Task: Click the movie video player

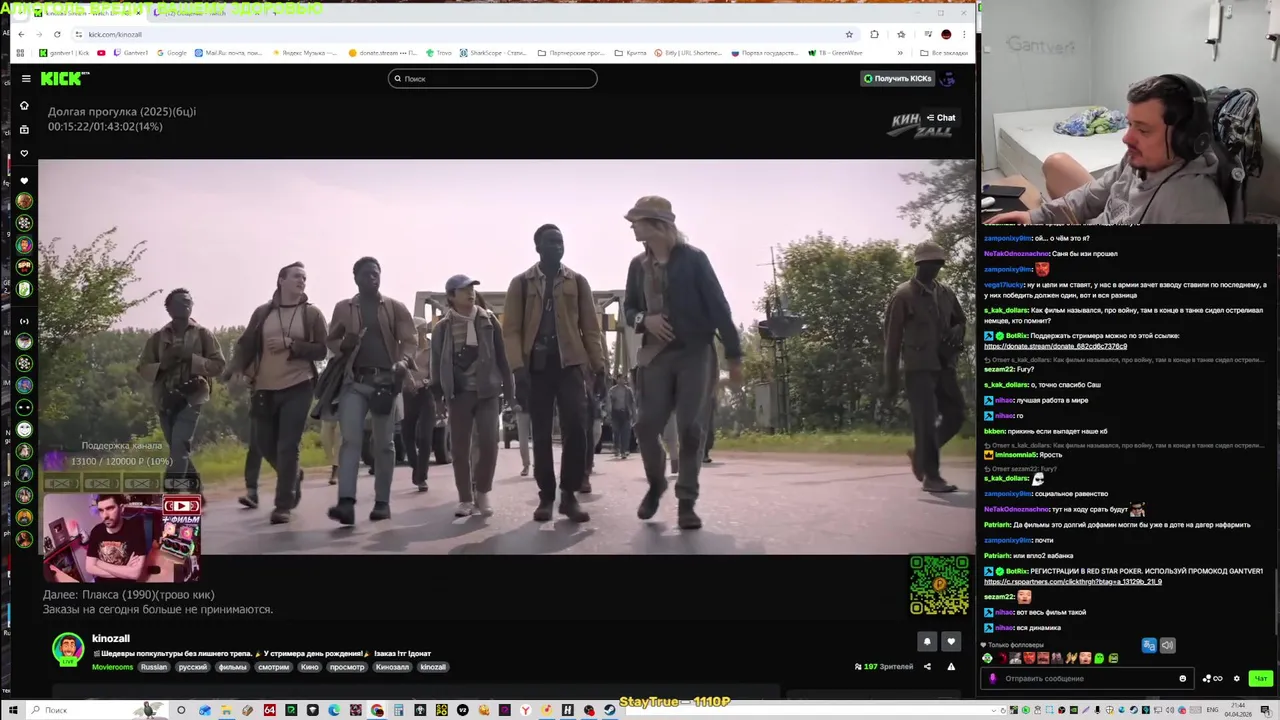Action: click(506, 356)
